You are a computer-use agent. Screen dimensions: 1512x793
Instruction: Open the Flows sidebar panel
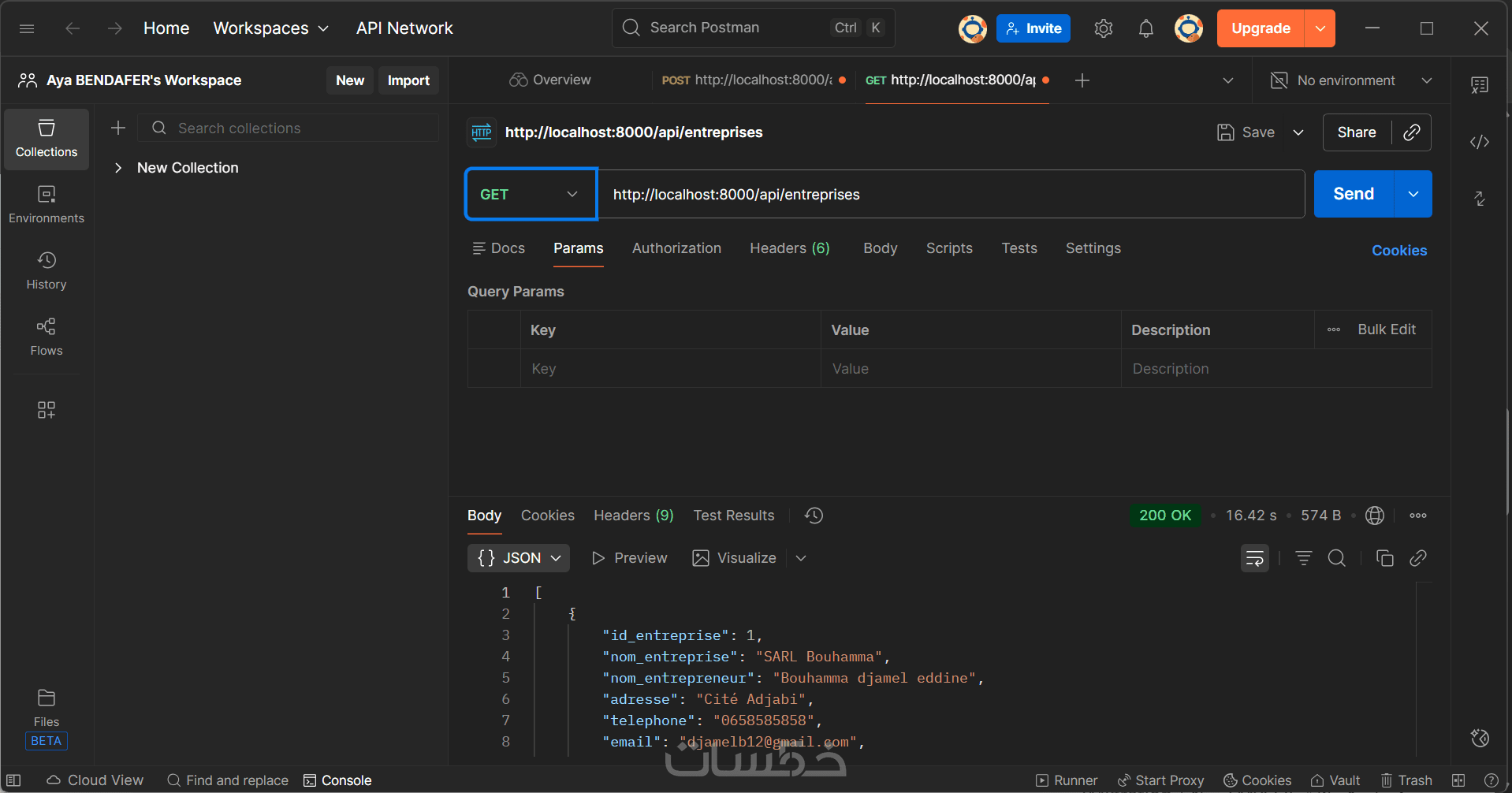coord(47,337)
